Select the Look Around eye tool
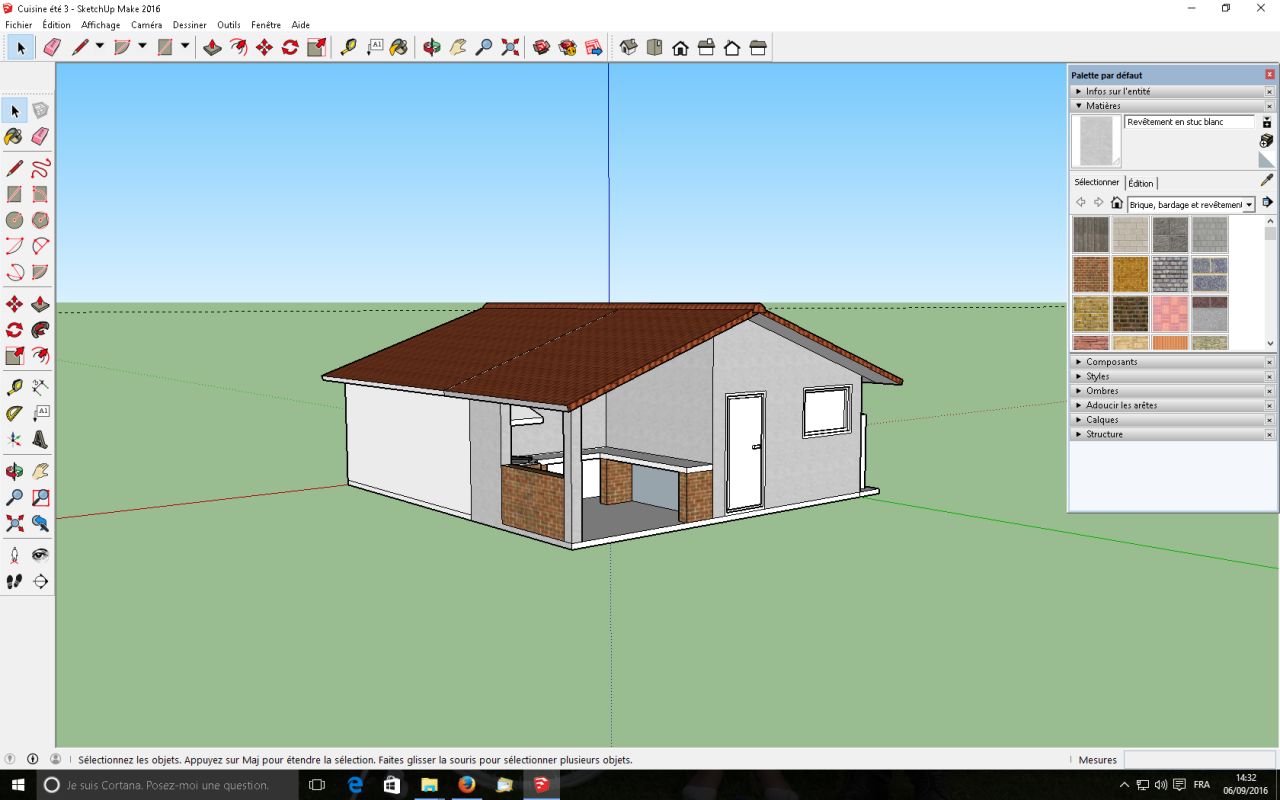Screen dimensions: 1280x800 (x=40, y=555)
